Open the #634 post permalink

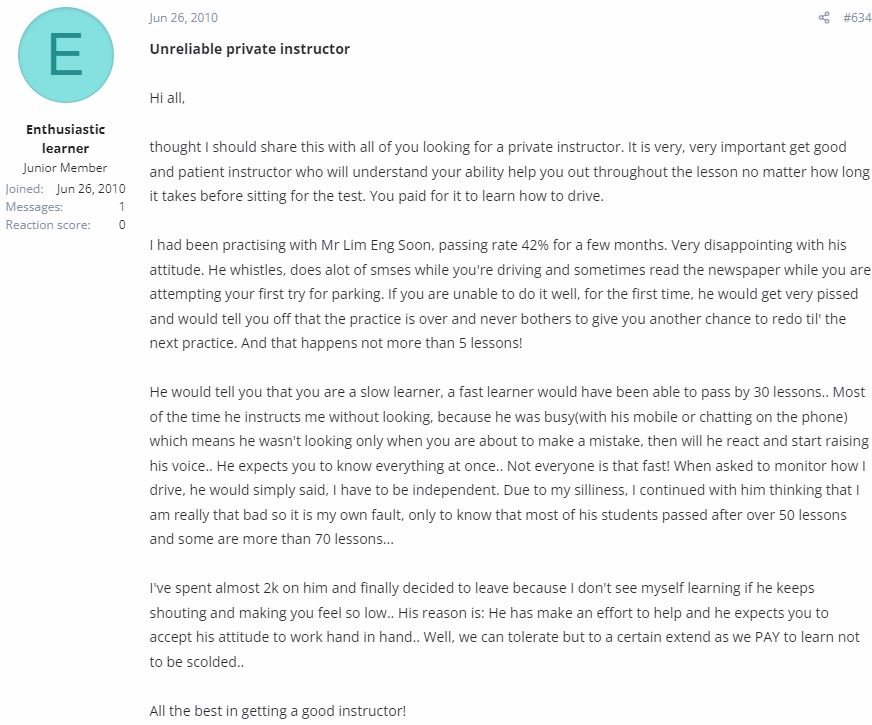pyautogui.click(x=857, y=18)
